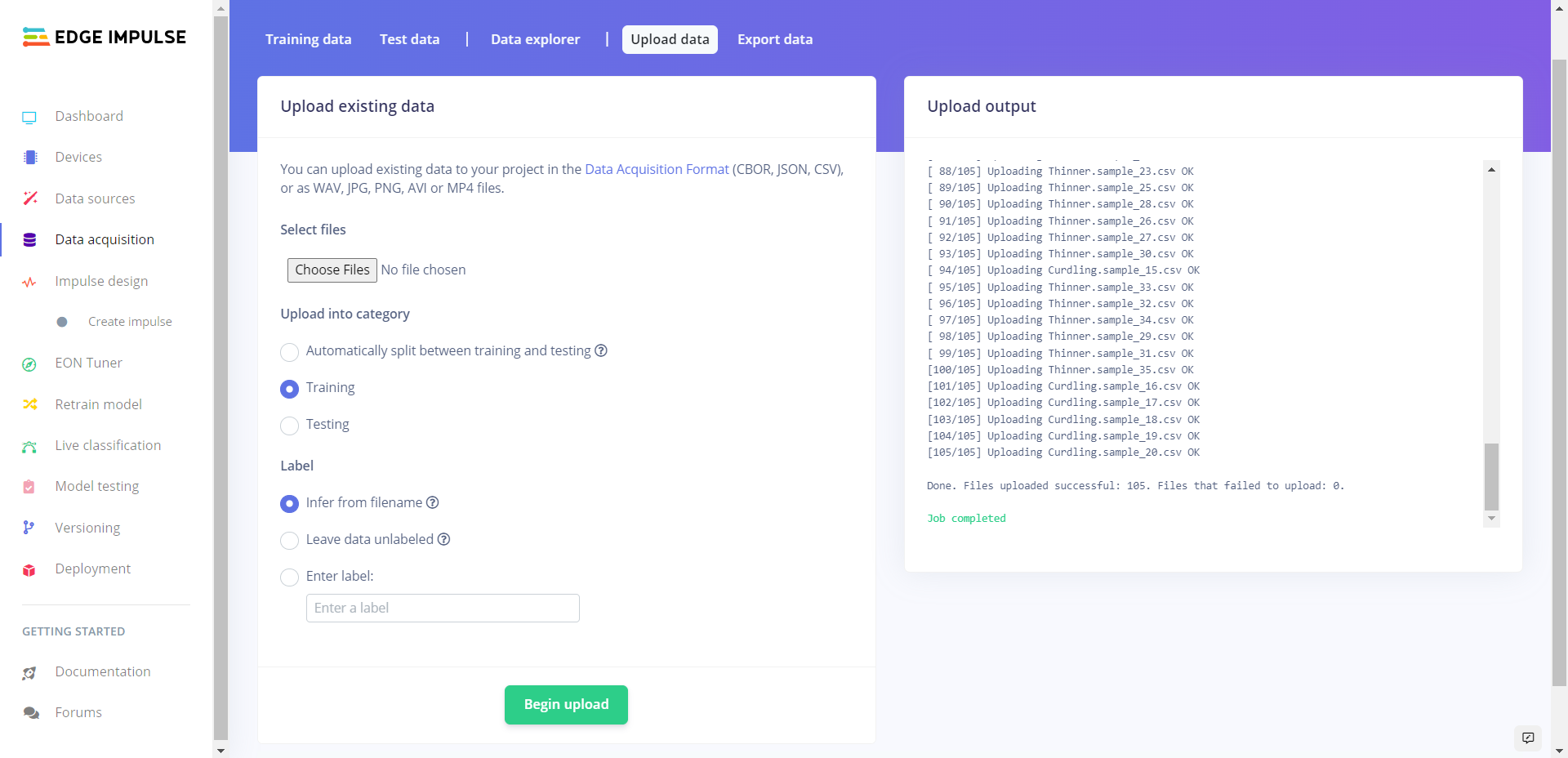Click the Job completed status text
1568x758 pixels.
pyautogui.click(x=966, y=519)
